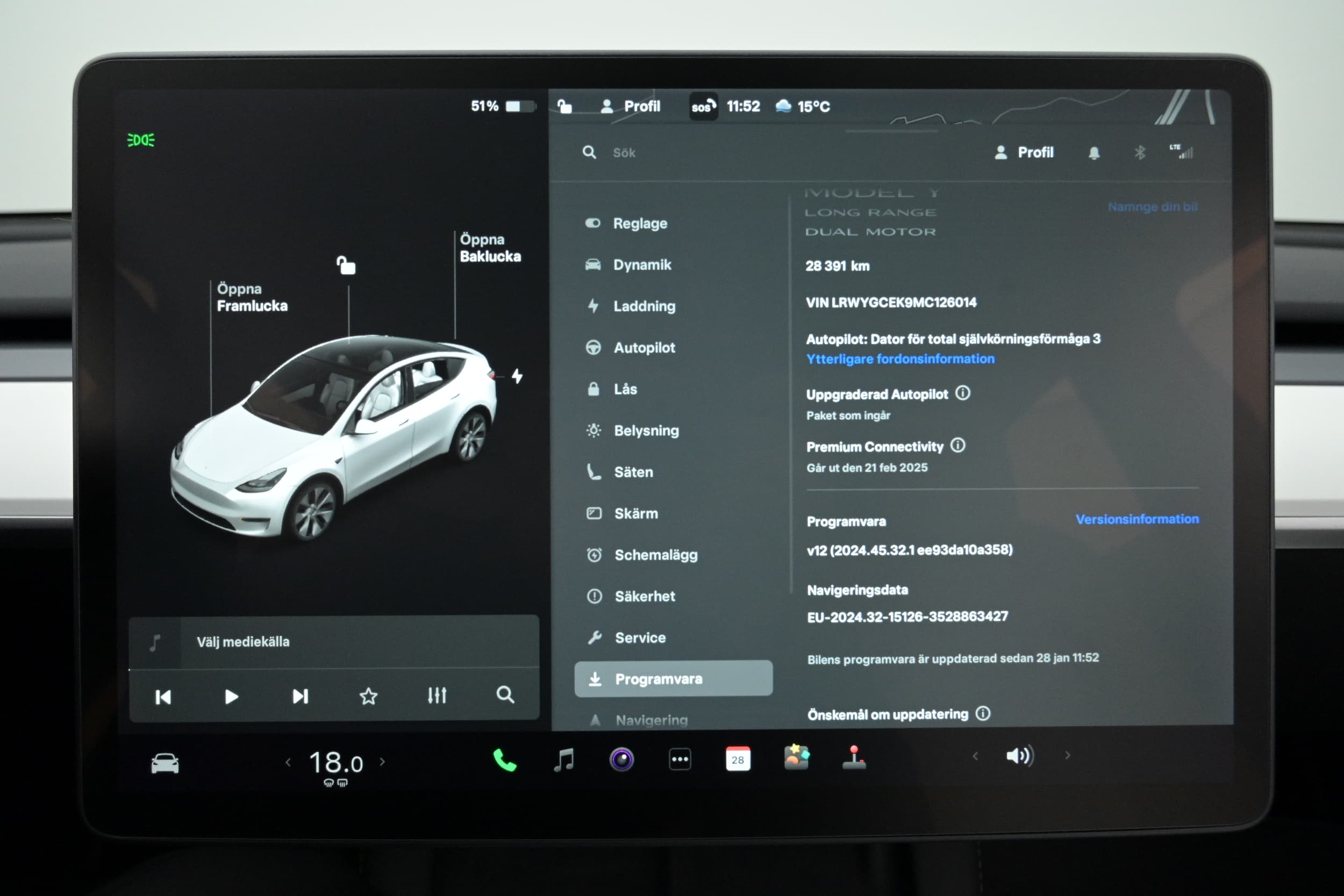
Task: Open Versionsinformation release notes link
Action: pyautogui.click(x=1137, y=519)
